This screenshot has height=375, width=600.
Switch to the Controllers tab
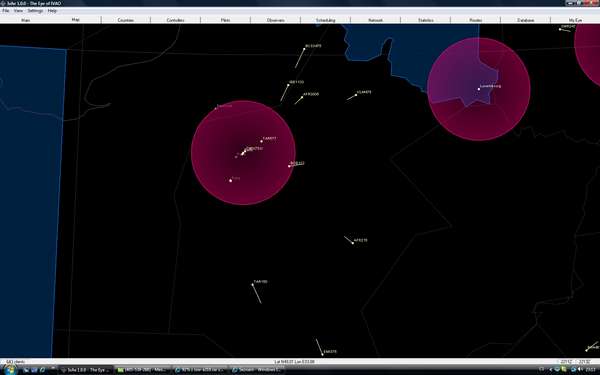tap(175, 20)
